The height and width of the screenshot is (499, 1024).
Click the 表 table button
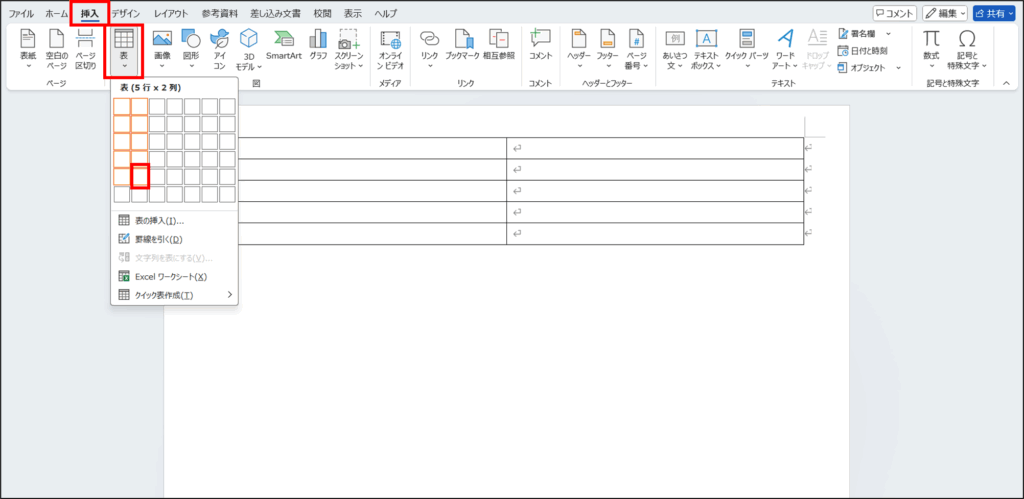(x=123, y=49)
